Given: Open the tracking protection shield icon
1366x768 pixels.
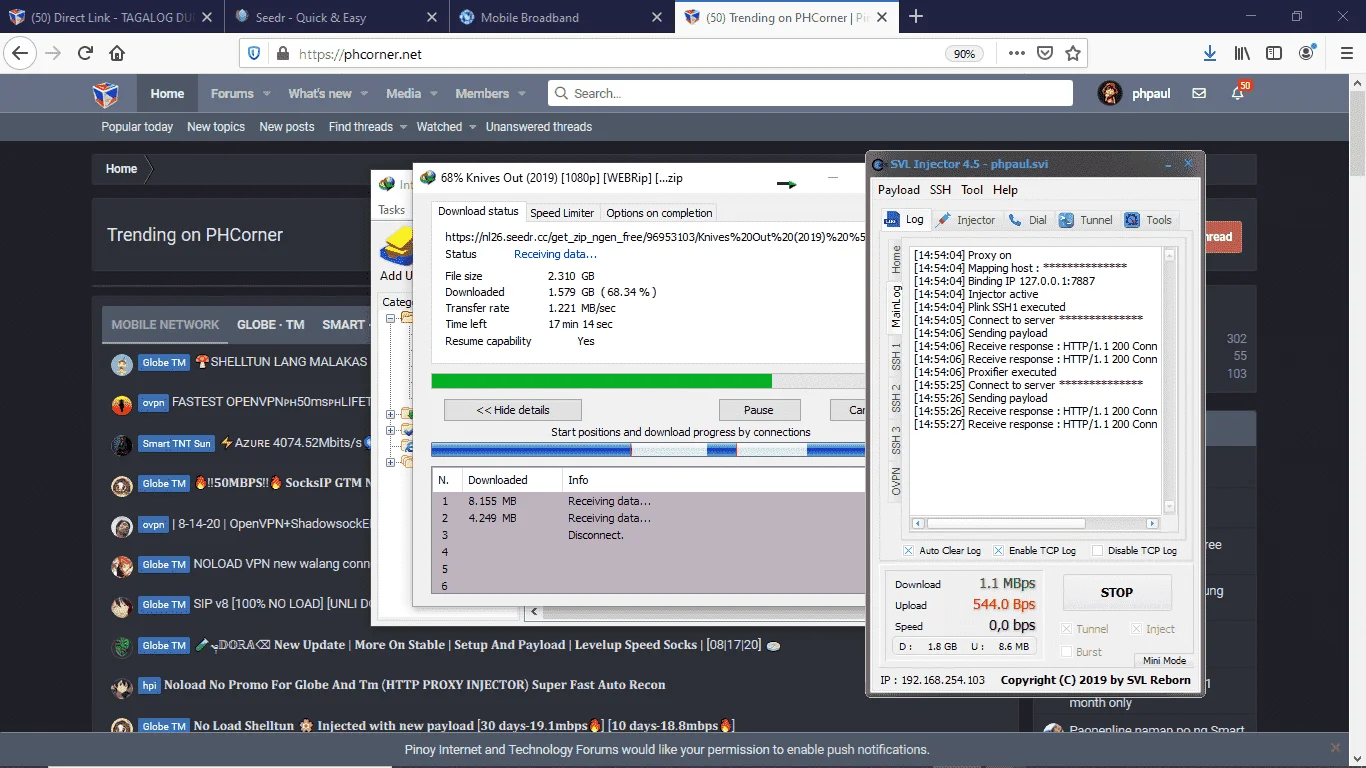Looking at the screenshot, I should (x=254, y=54).
